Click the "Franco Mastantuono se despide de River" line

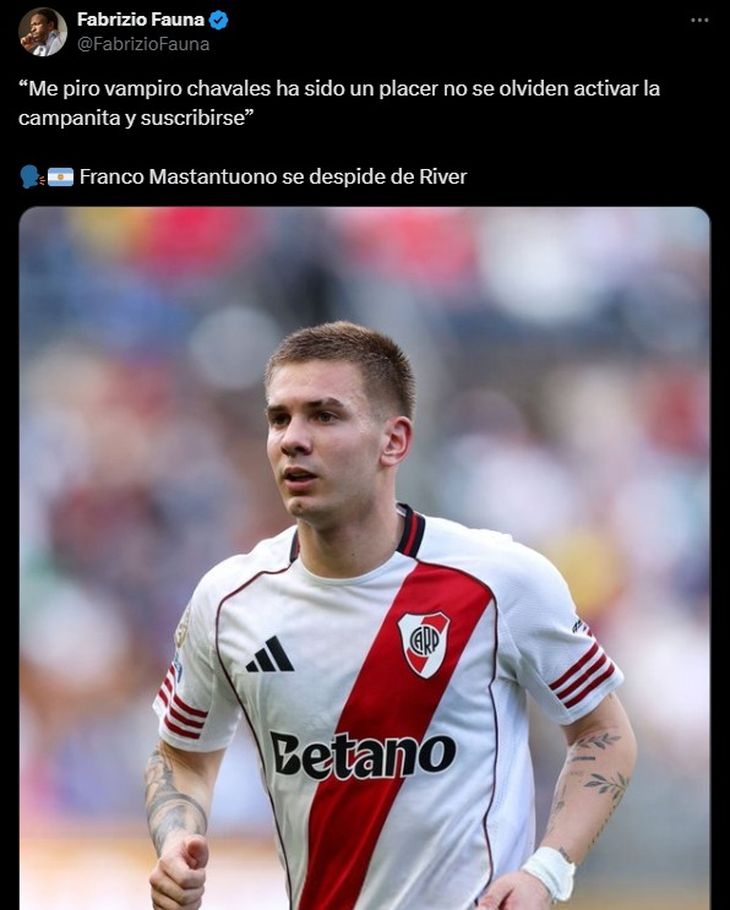[x=273, y=176]
